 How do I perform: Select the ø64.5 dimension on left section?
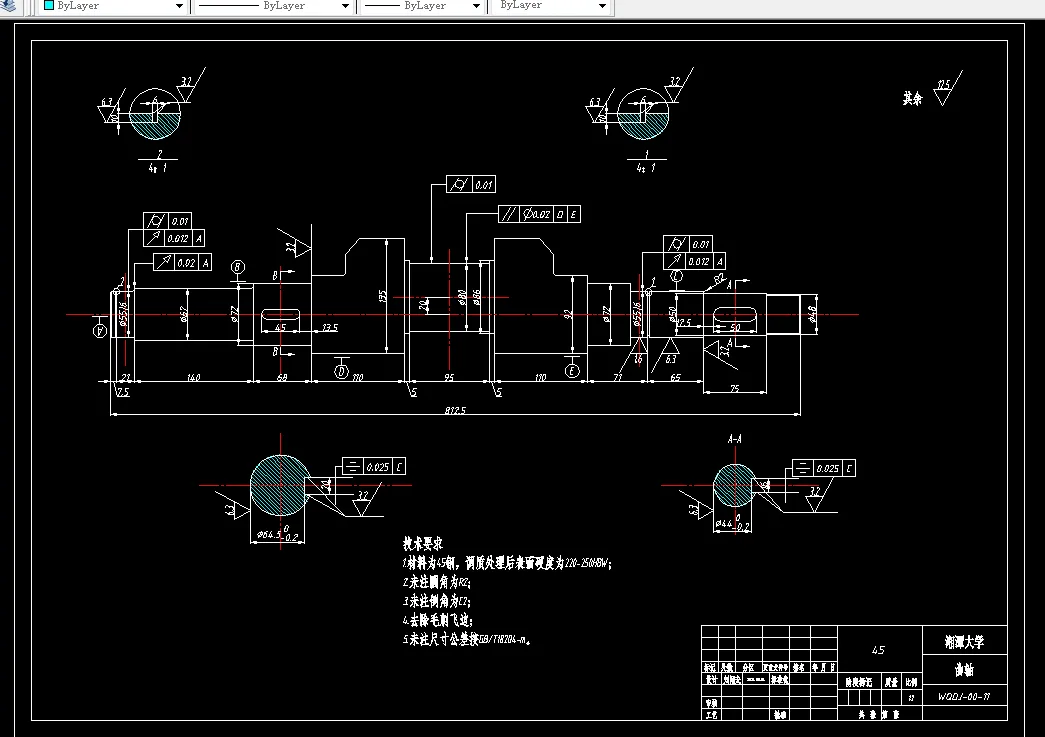tap(277, 534)
